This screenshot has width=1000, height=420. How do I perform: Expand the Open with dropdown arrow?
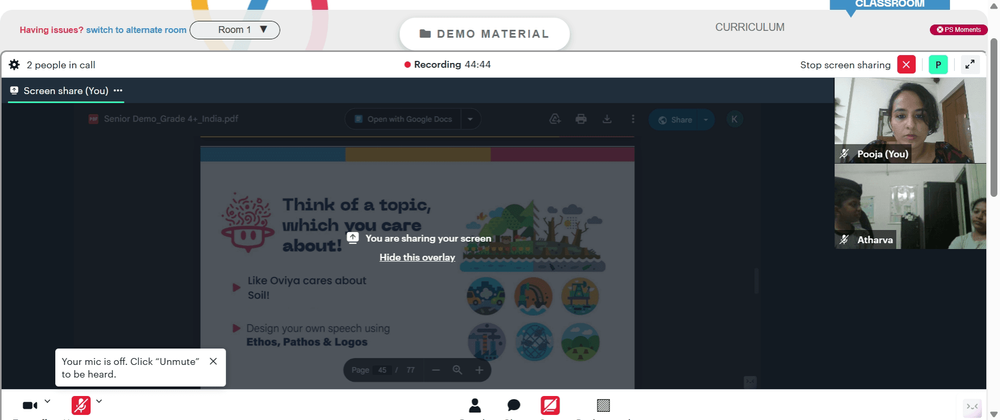point(471,119)
